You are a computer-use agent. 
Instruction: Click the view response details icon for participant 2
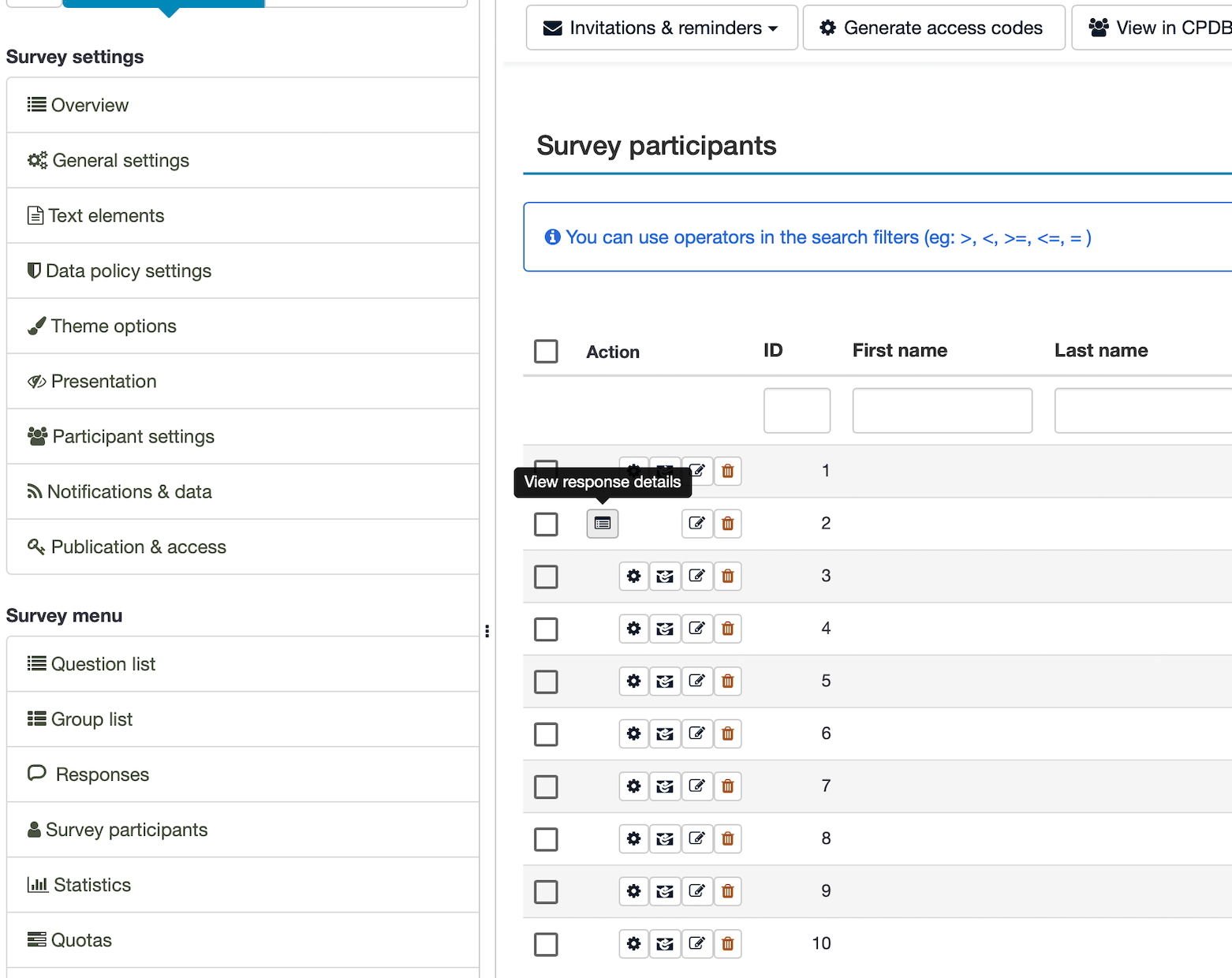coord(602,524)
